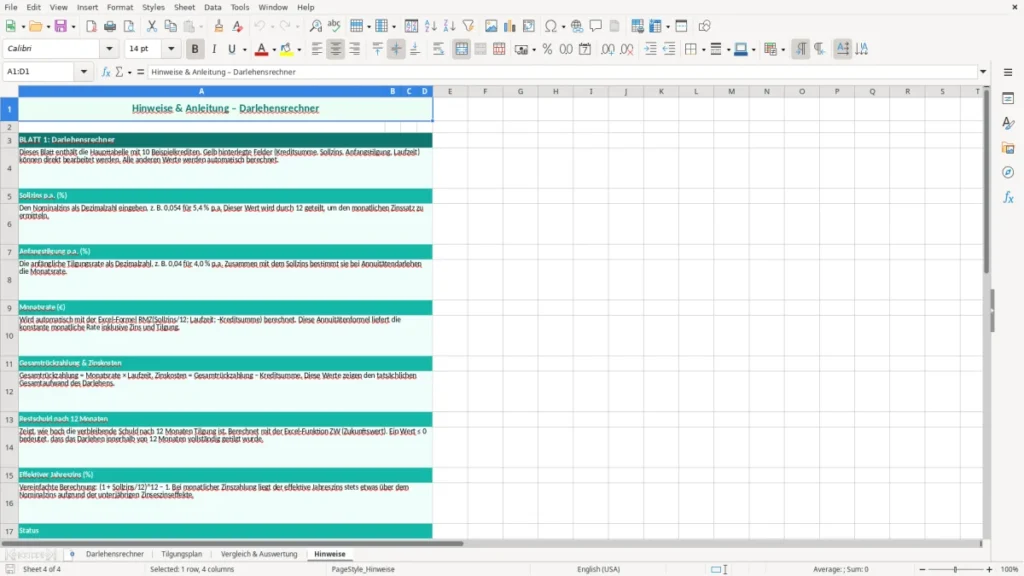This screenshot has width=1024, height=576.
Task: Toggle left-to-right text direction
Action: [x=801, y=49]
